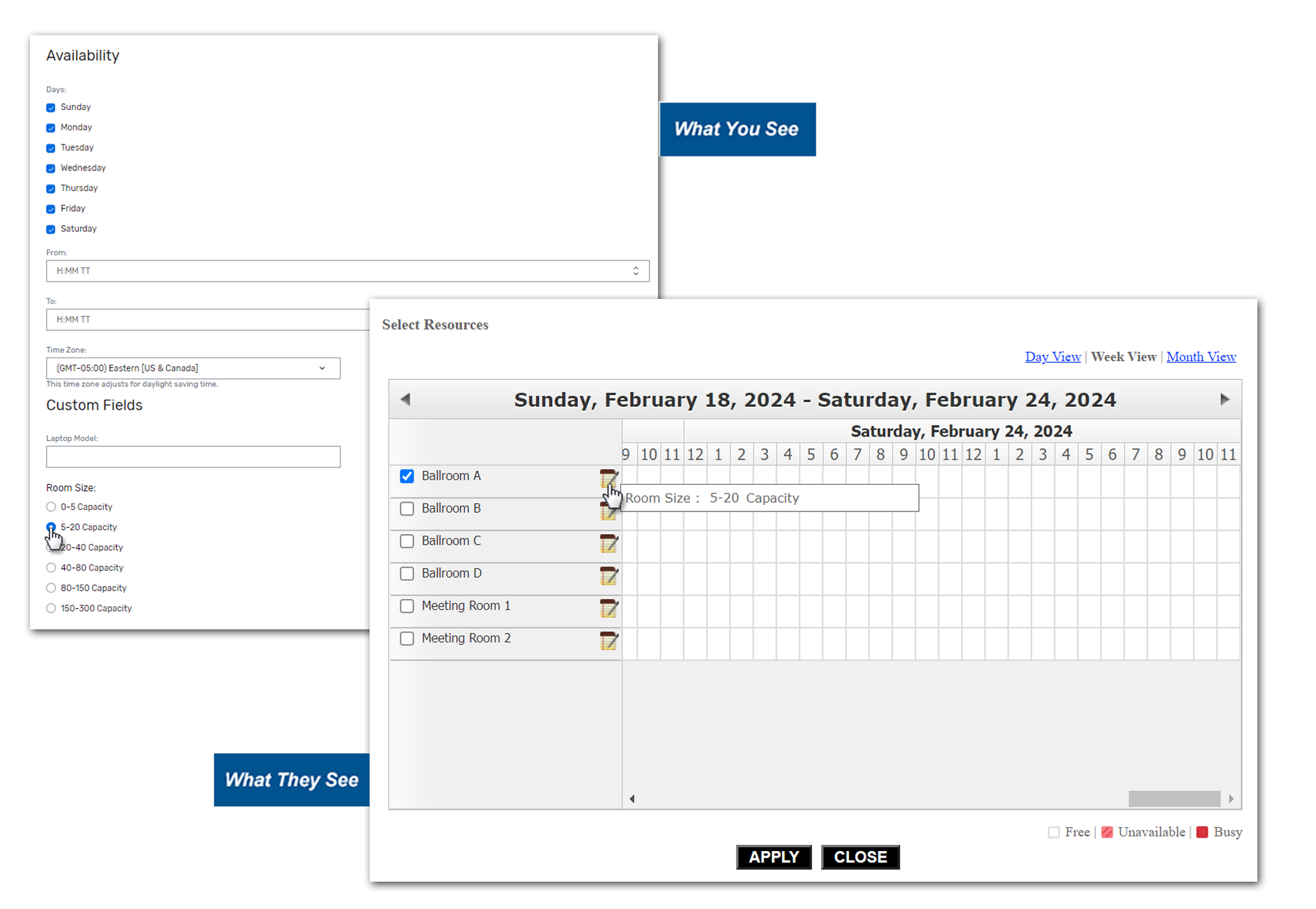This screenshot has width=1316, height=909.
Task: Click the CLOSE button
Action: point(860,857)
